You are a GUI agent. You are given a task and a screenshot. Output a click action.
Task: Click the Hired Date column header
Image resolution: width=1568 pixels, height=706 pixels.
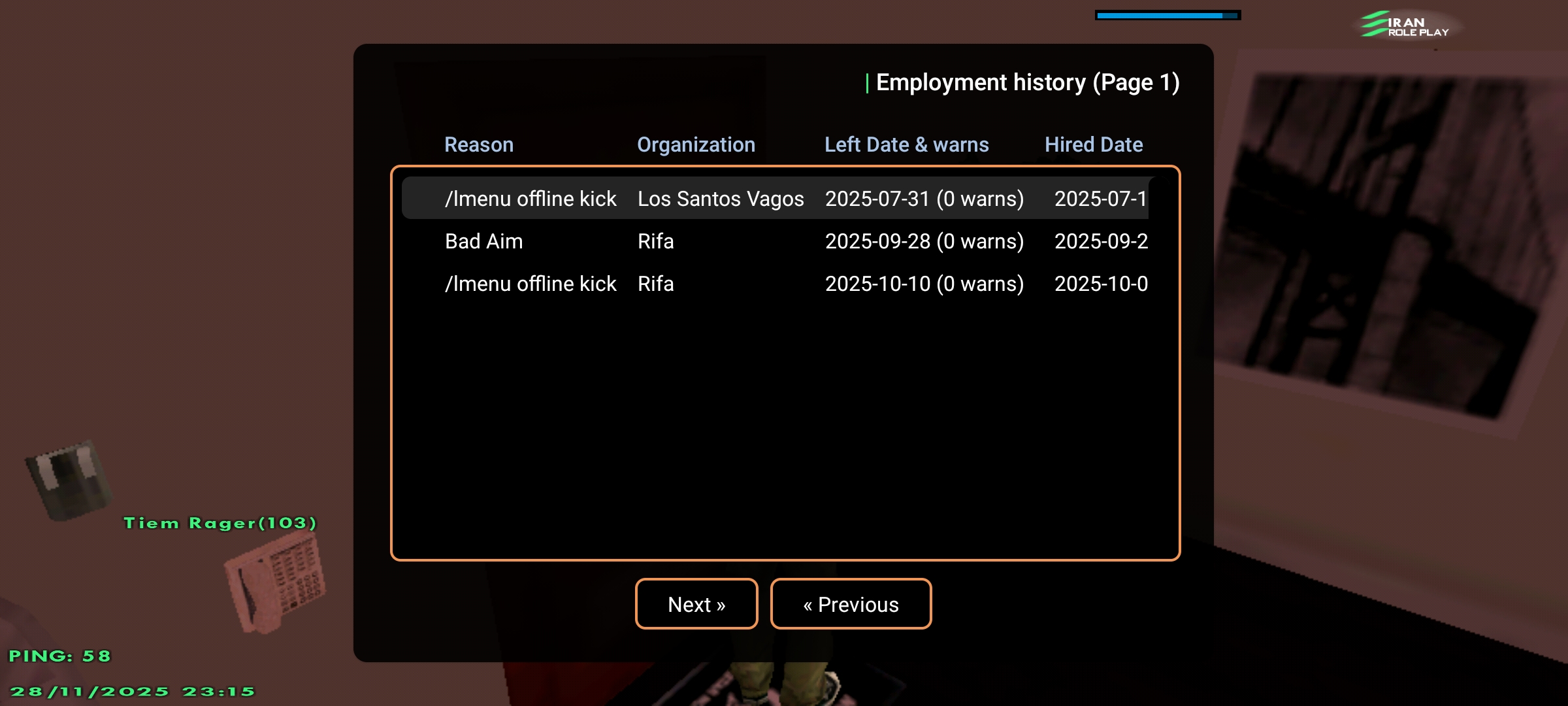(1093, 144)
